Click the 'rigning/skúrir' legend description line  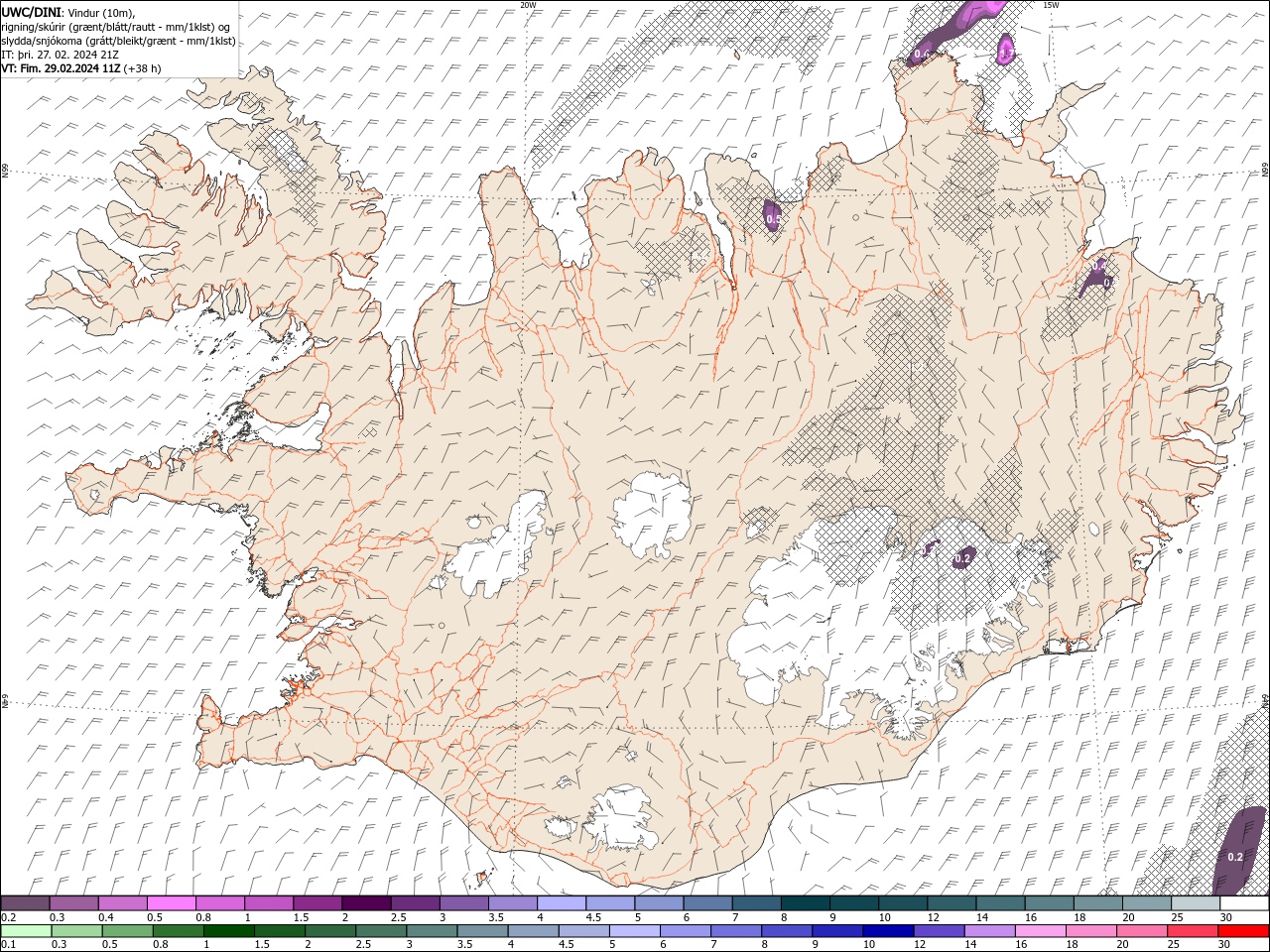(x=116, y=27)
